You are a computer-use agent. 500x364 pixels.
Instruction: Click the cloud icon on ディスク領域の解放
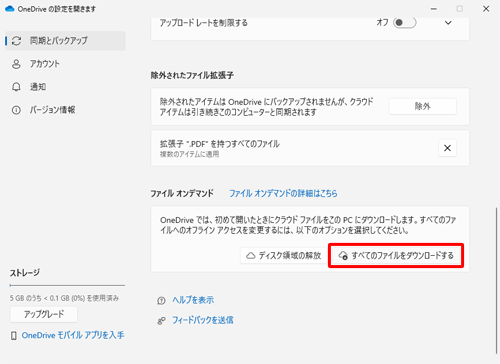[x=251, y=256]
